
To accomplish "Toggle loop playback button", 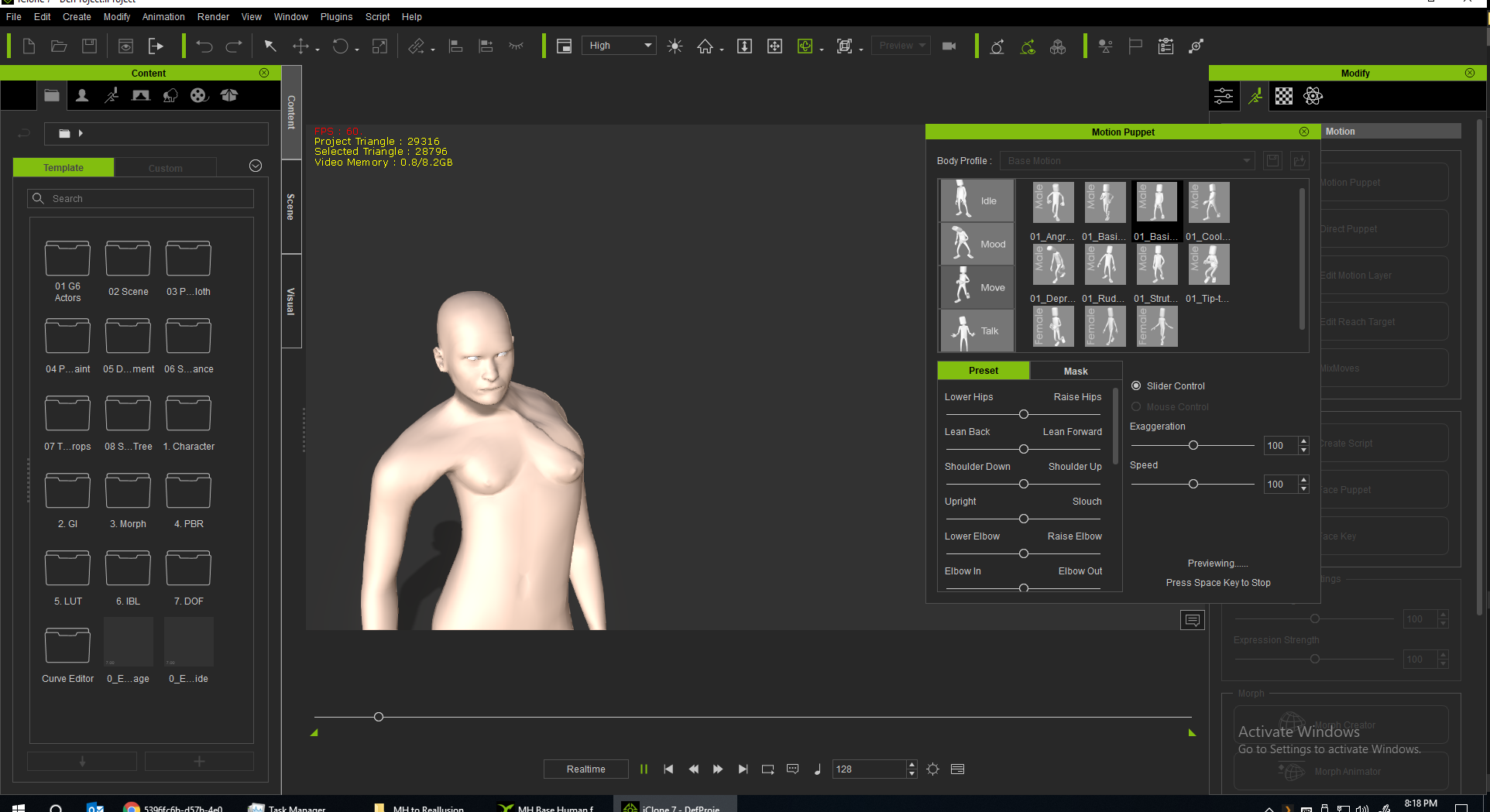I will [767, 769].
